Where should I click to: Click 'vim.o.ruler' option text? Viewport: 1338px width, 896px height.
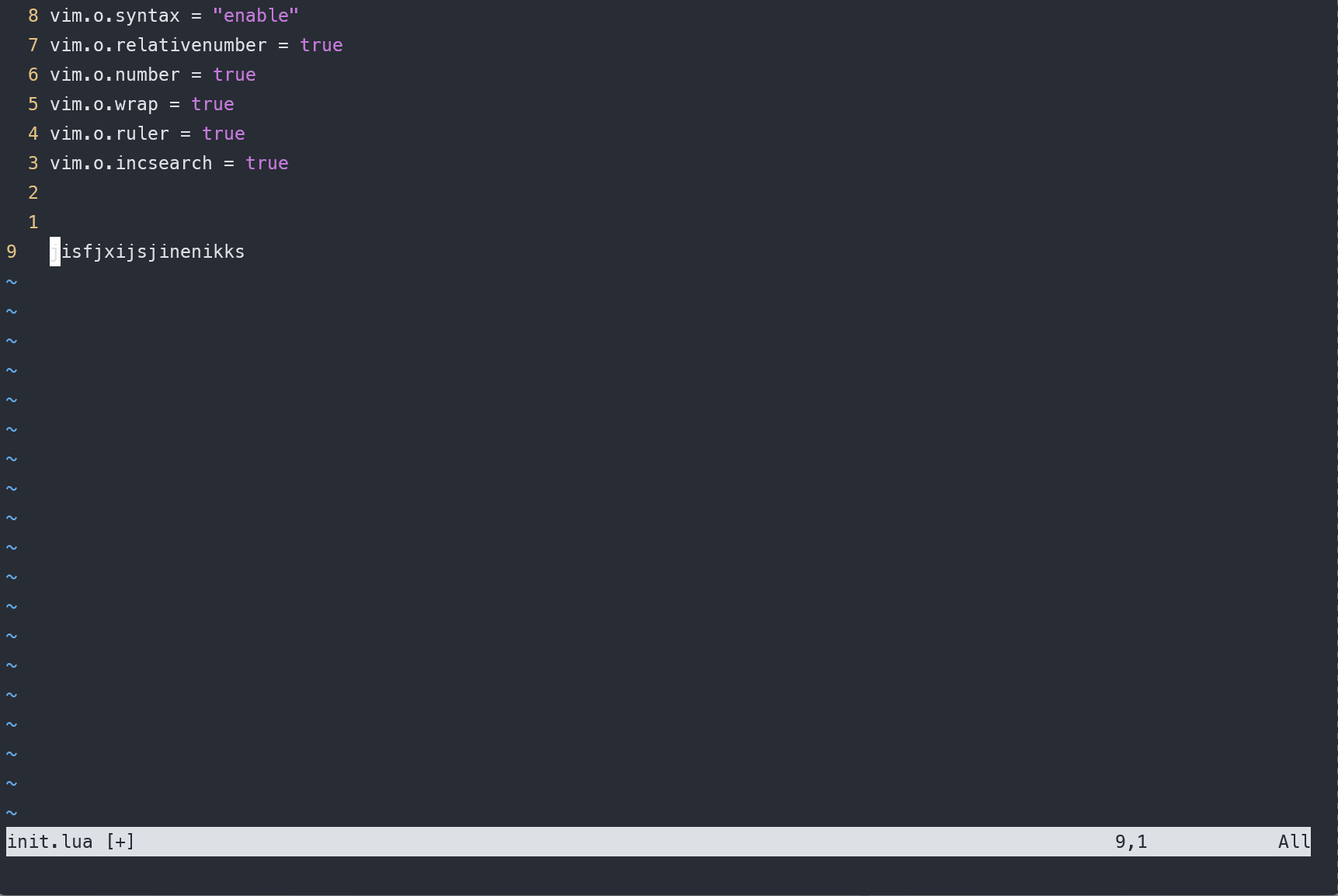(109, 134)
